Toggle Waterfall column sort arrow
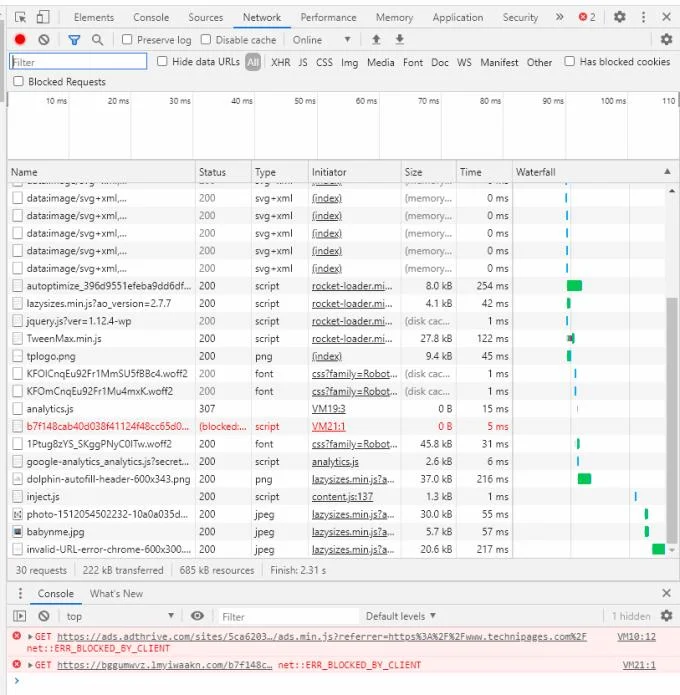680x695 pixels. [667, 172]
